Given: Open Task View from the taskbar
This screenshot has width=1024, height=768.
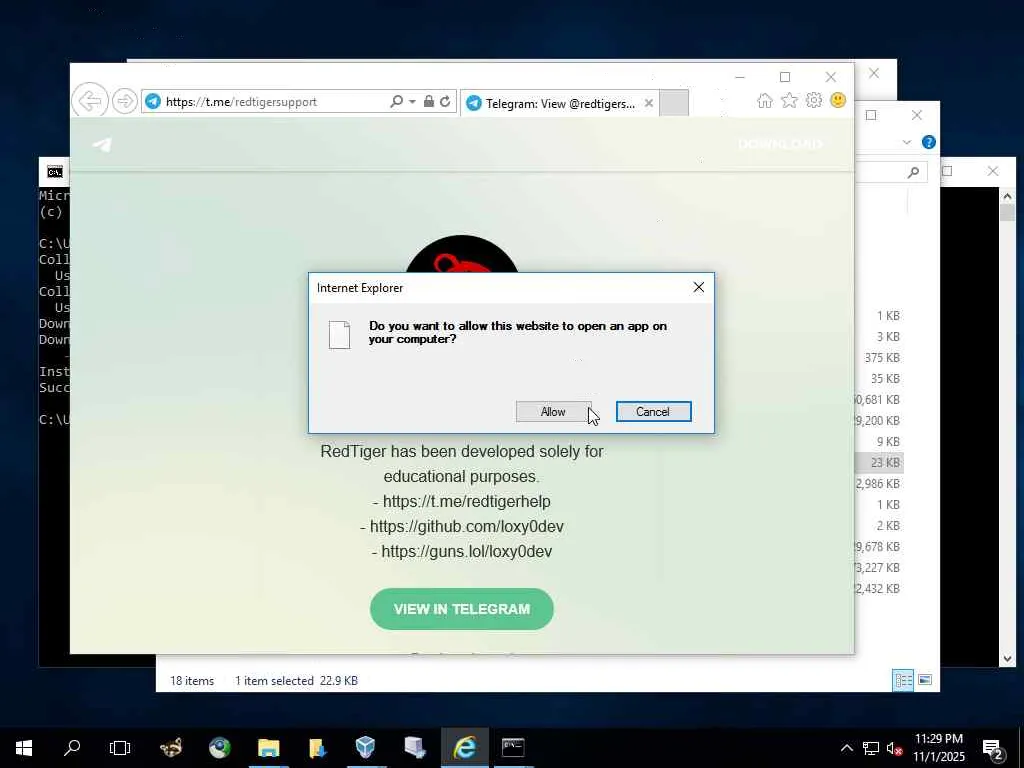Looking at the screenshot, I should pos(120,748).
